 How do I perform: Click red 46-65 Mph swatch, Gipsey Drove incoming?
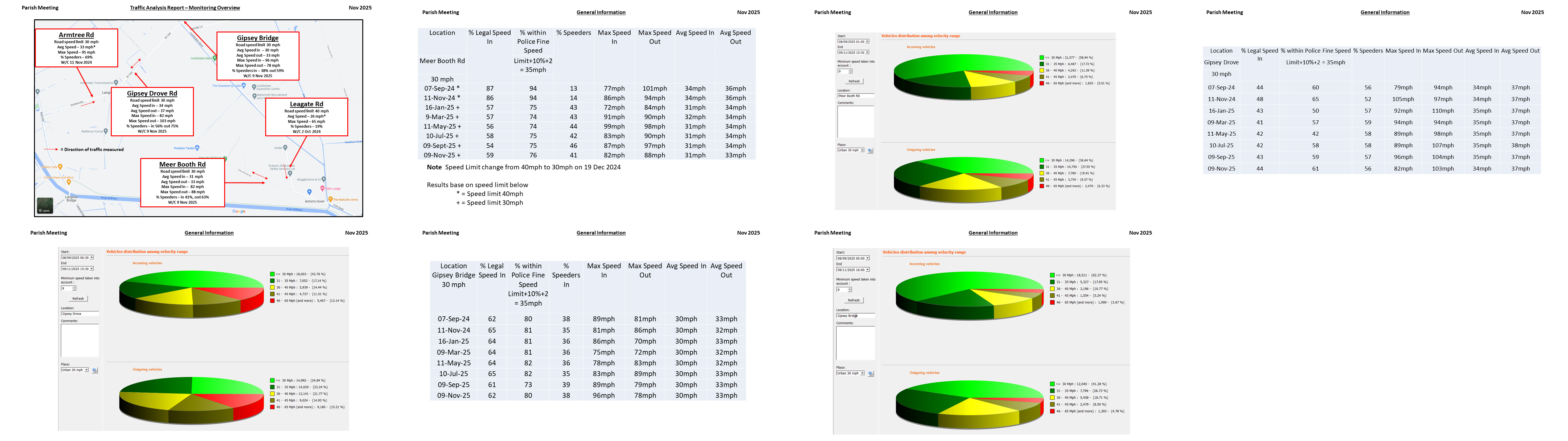[272, 301]
